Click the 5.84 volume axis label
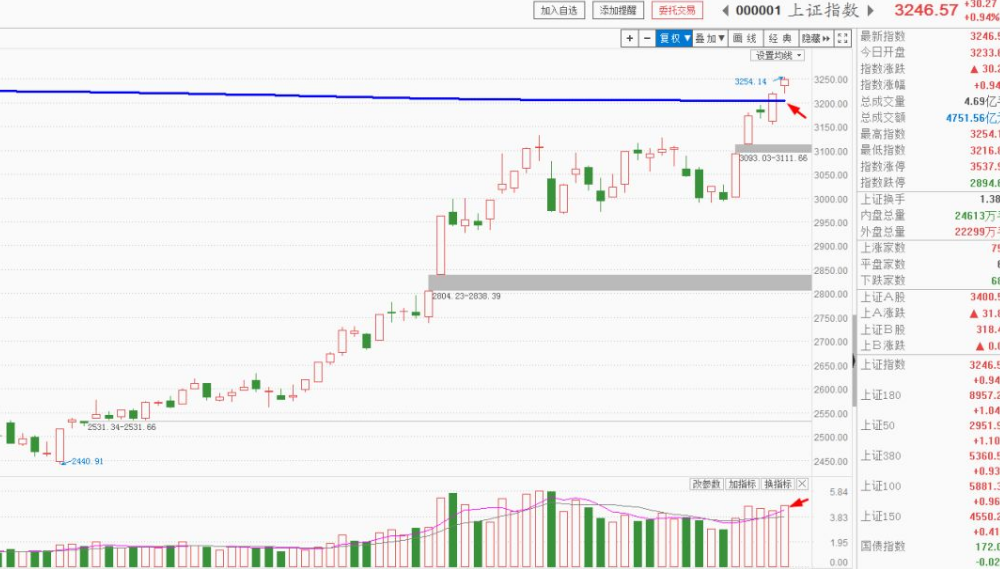1000x569 pixels. pos(839,492)
